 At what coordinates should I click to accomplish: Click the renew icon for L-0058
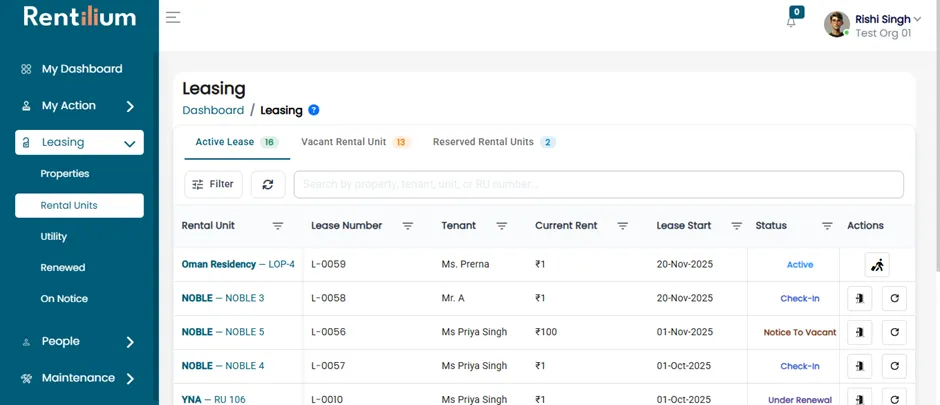[894, 298]
